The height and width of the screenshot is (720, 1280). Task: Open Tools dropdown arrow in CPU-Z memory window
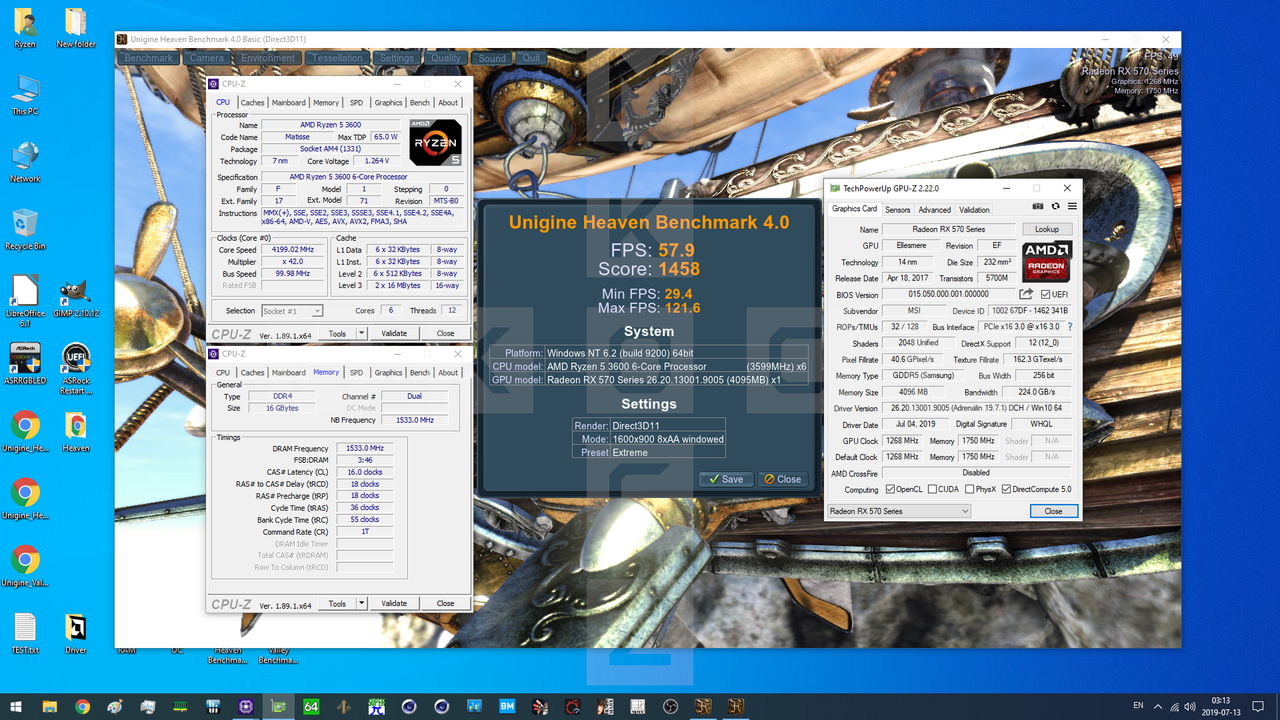[362, 604]
